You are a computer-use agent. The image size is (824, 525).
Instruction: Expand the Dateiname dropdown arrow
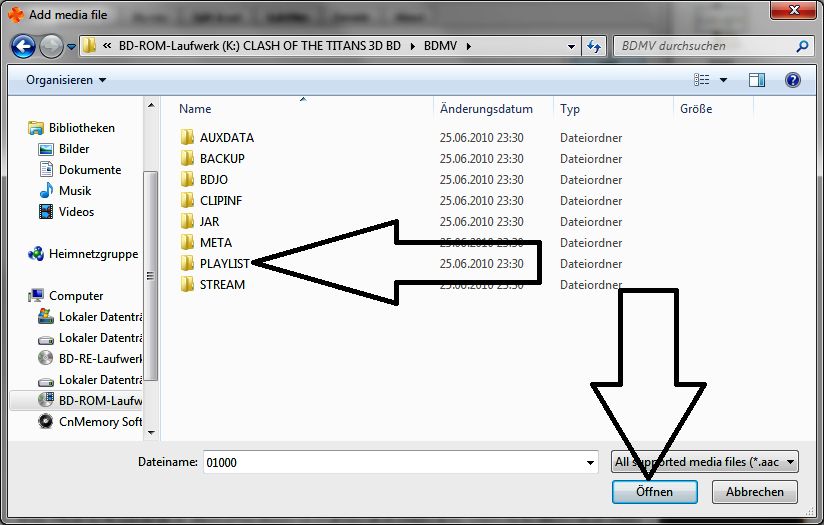pos(590,462)
